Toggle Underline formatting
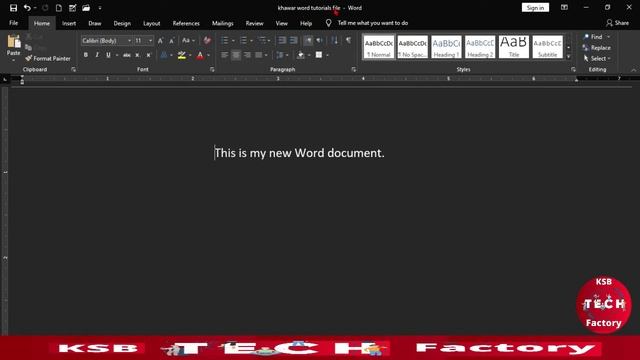The width and height of the screenshot is (640, 360). tap(108, 55)
